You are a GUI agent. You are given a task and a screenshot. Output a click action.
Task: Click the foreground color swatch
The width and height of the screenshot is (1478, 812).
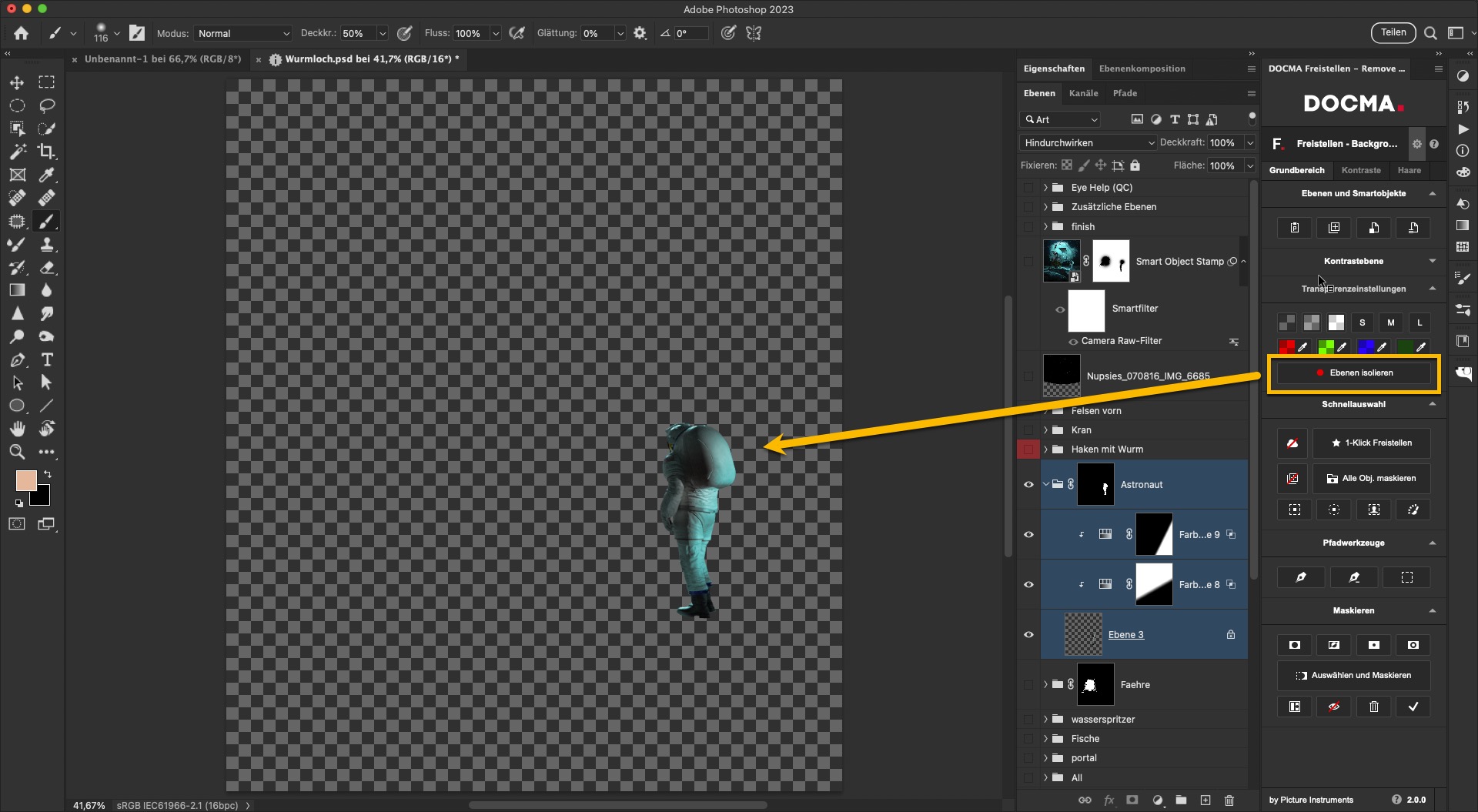tap(26, 481)
